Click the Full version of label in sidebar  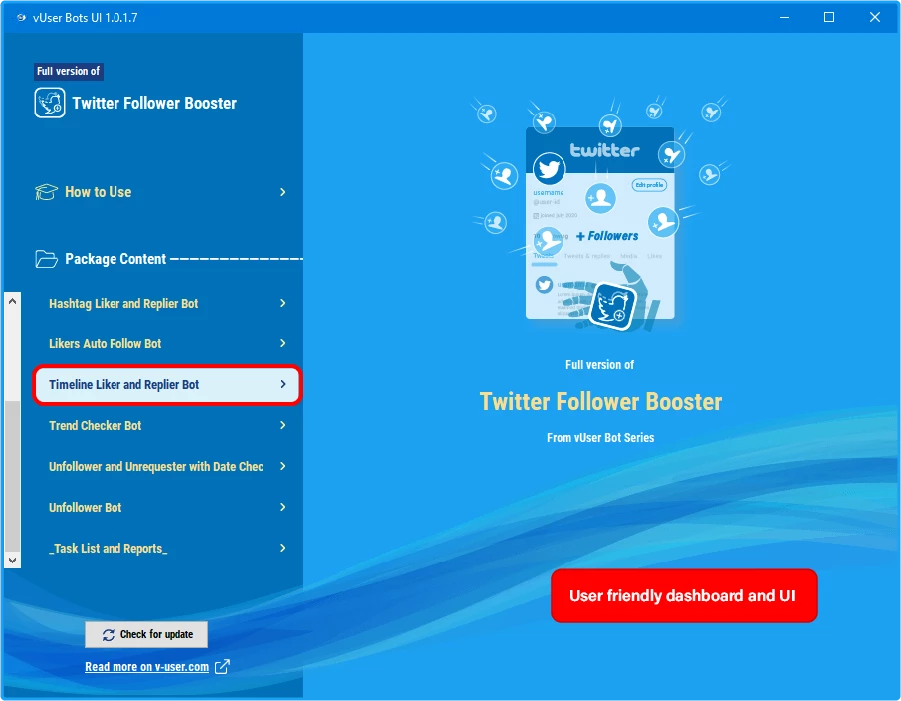(x=68, y=71)
